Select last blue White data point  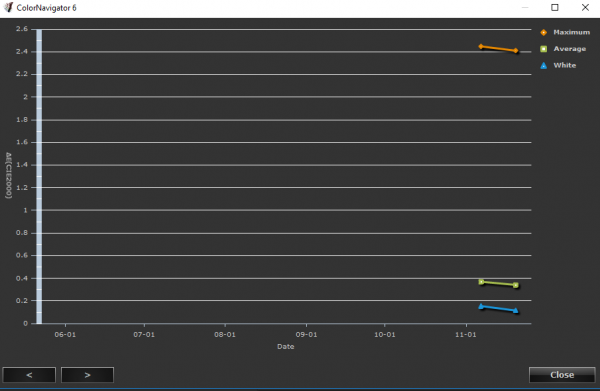515,310
